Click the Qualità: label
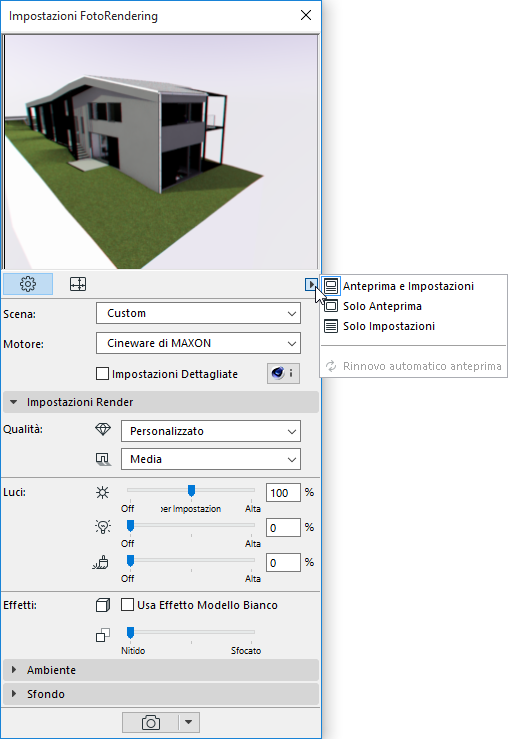Image resolution: width=508 pixels, height=739 pixels. 23,429
